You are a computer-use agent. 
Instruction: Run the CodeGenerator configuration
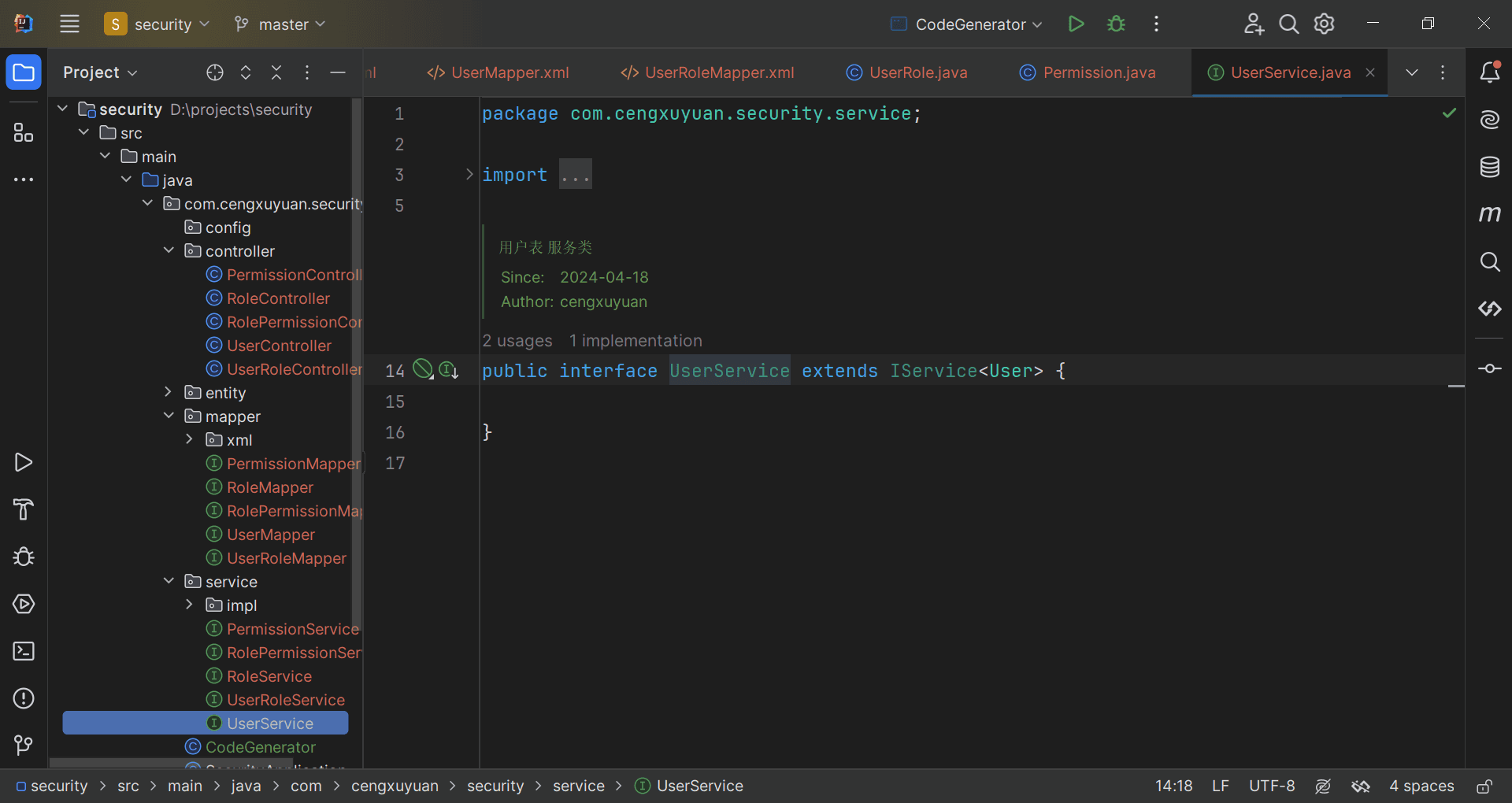pyautogui.click(x=1076, y=24)
